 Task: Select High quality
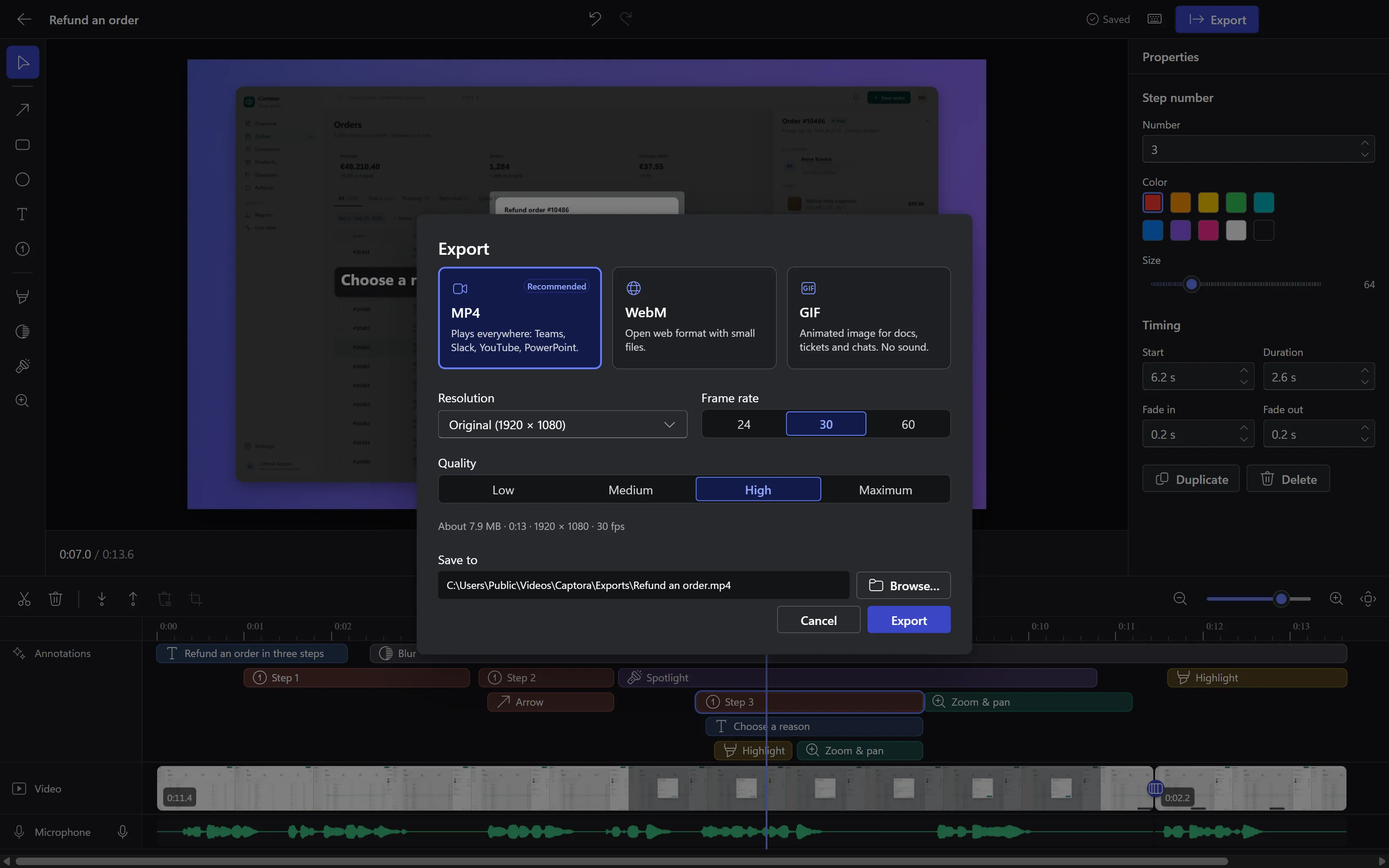(757, 490)
